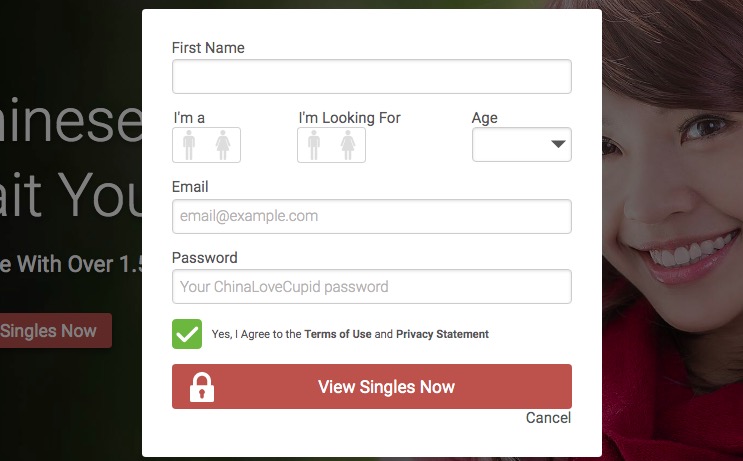This screenshot has width=743, height=461.
Task: Click the background Singles Now button
Action: 52,331
